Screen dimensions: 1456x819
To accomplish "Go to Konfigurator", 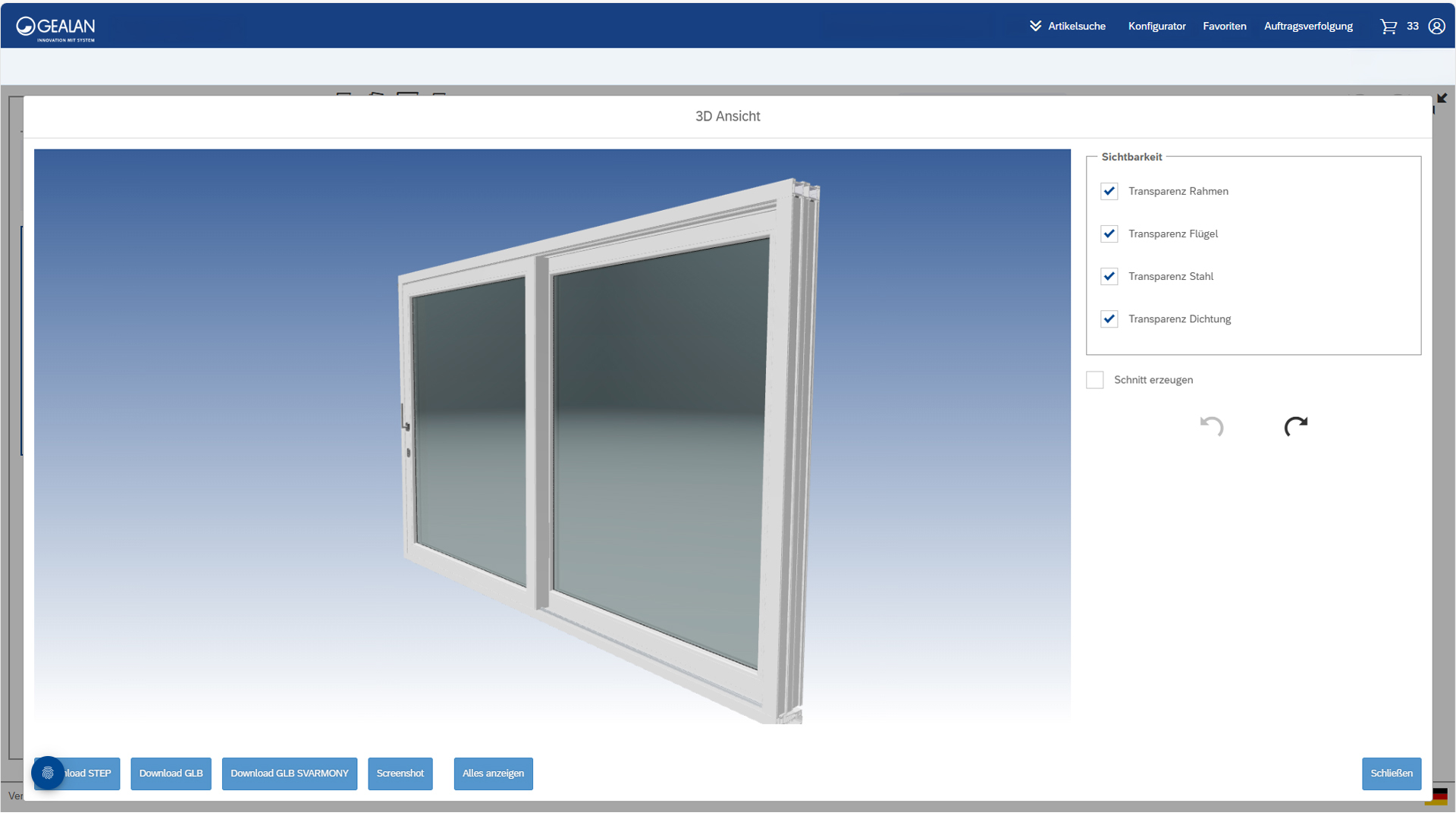I will coord(1156,26).
